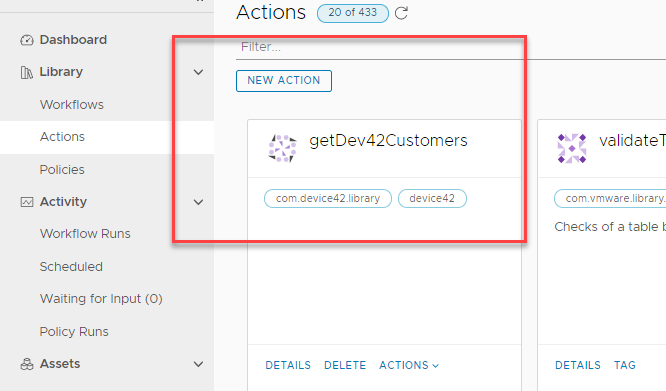This screenshot has height=391, width=666.
Task: Open Scheduled under Activity
Action: (71, 267)
